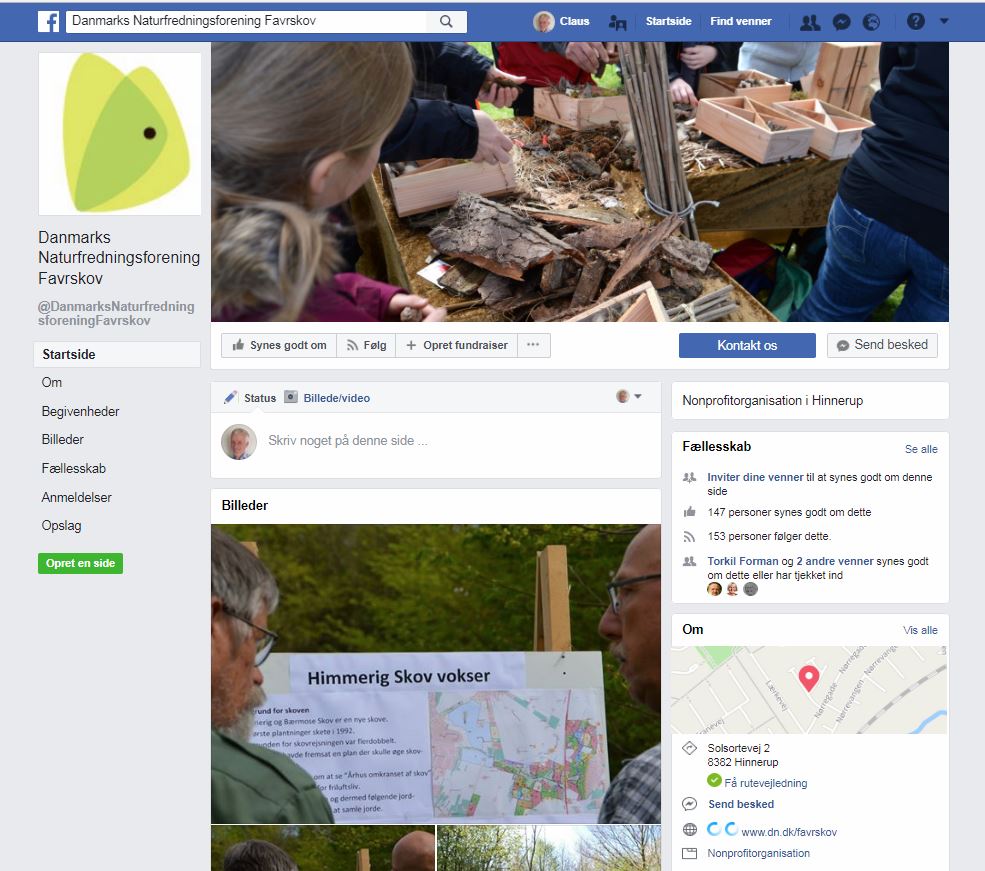
Task: Open Find venner in top bar
Action: [x=741, y=21]
